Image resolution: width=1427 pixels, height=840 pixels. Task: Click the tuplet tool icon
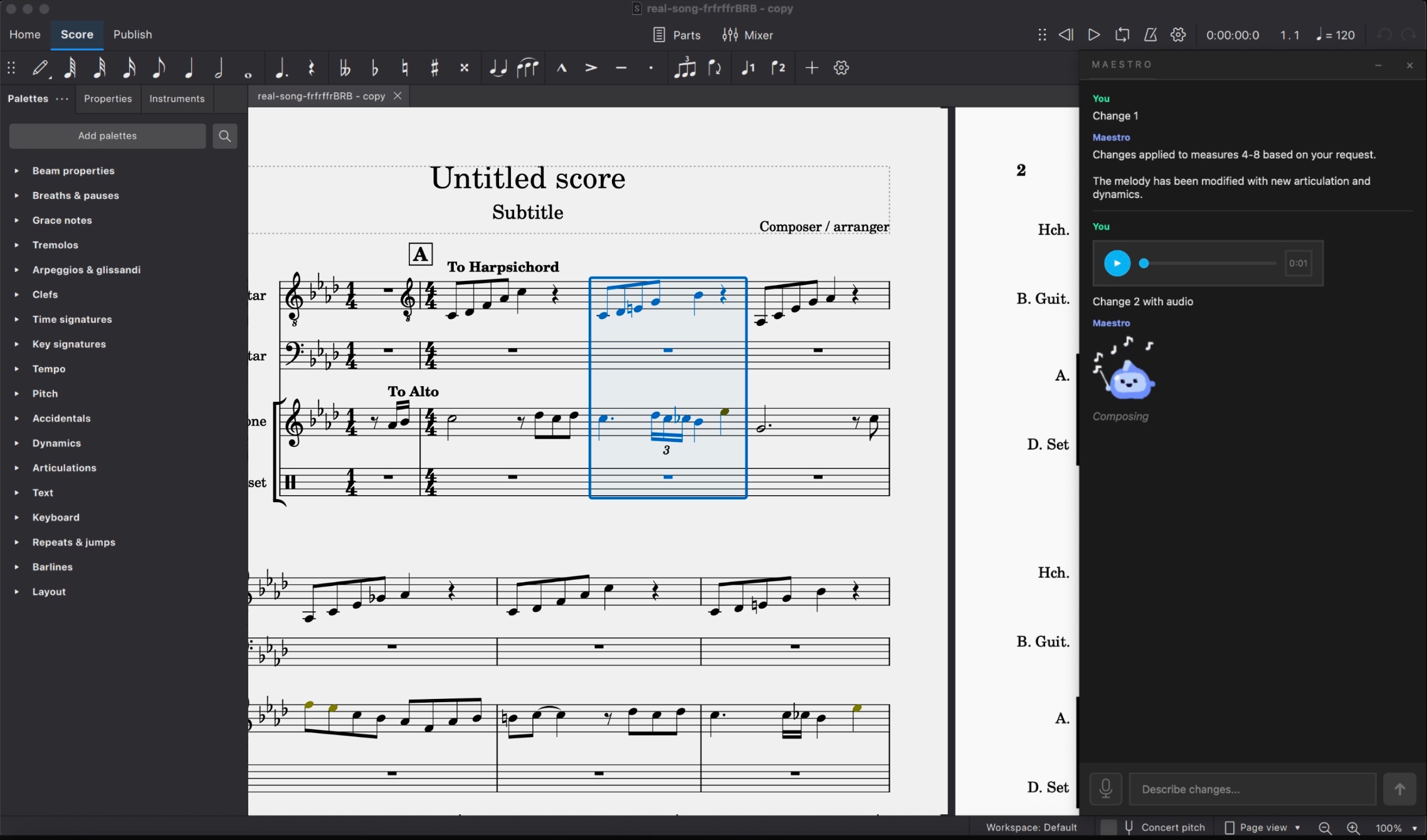[x=685, y=68]
